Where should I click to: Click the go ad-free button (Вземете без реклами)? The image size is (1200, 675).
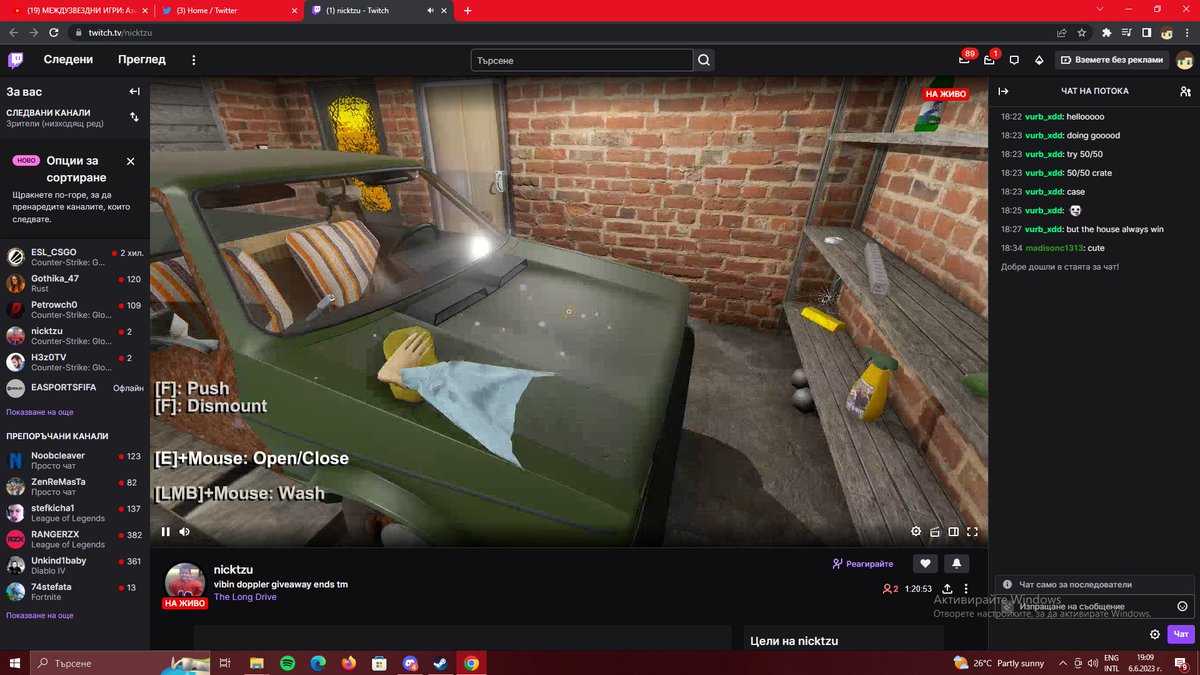1112,60
